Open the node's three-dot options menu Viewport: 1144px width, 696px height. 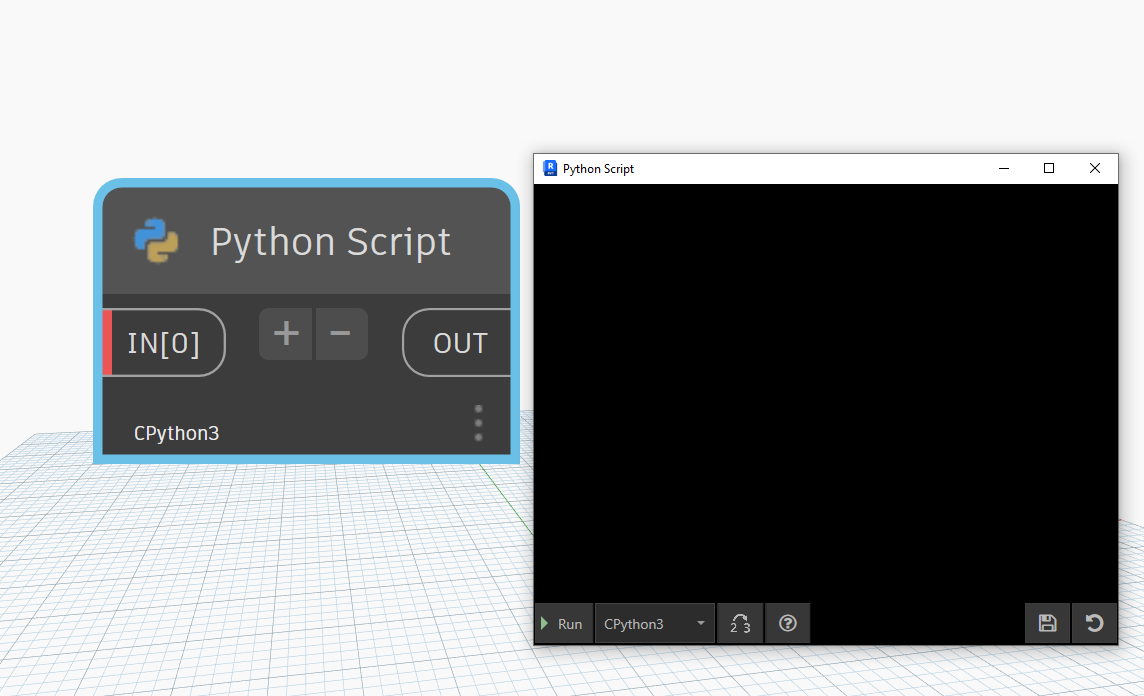coord(479,423)
